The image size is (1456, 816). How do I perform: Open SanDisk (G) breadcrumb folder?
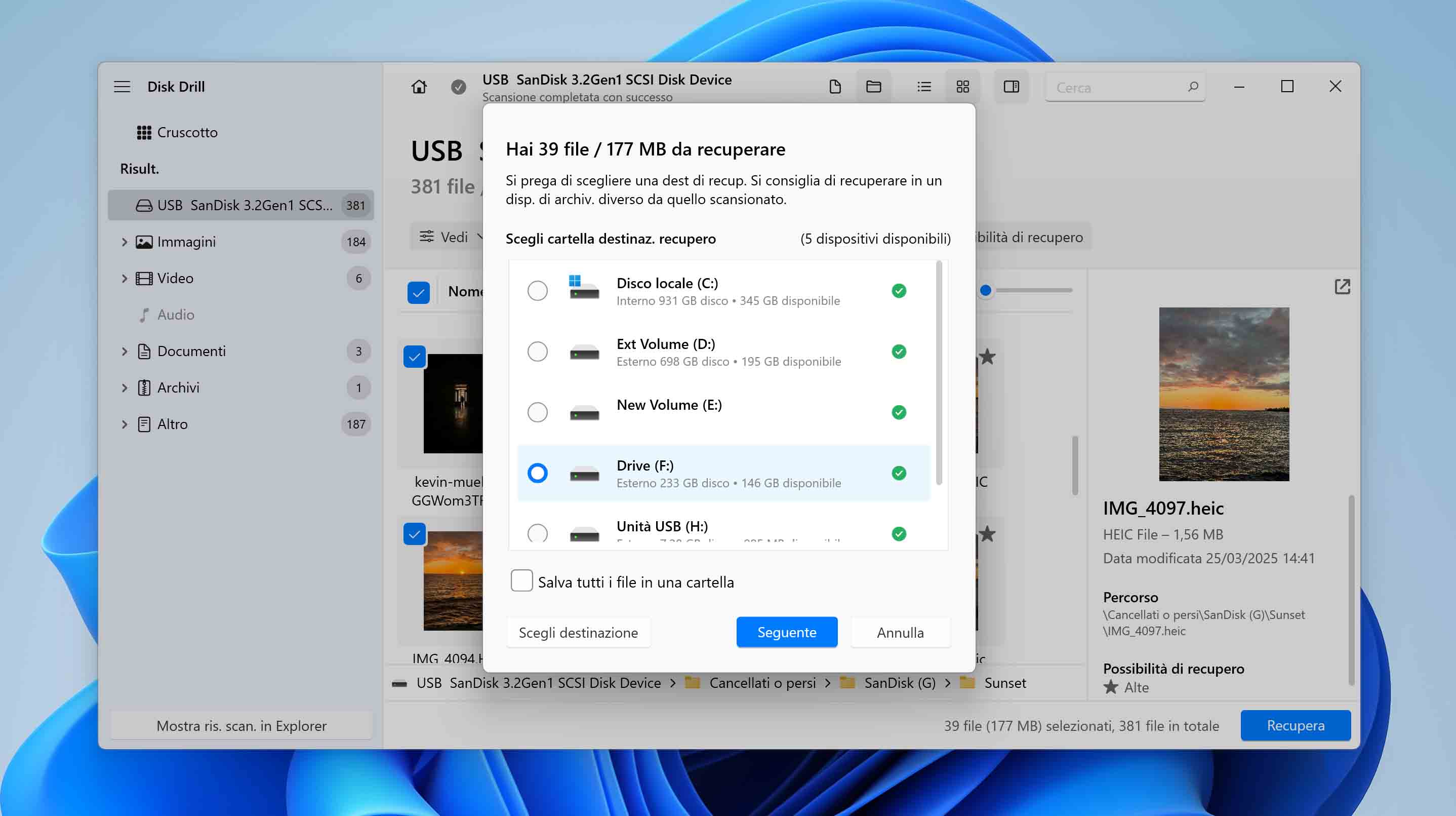(x=900, y=683)
